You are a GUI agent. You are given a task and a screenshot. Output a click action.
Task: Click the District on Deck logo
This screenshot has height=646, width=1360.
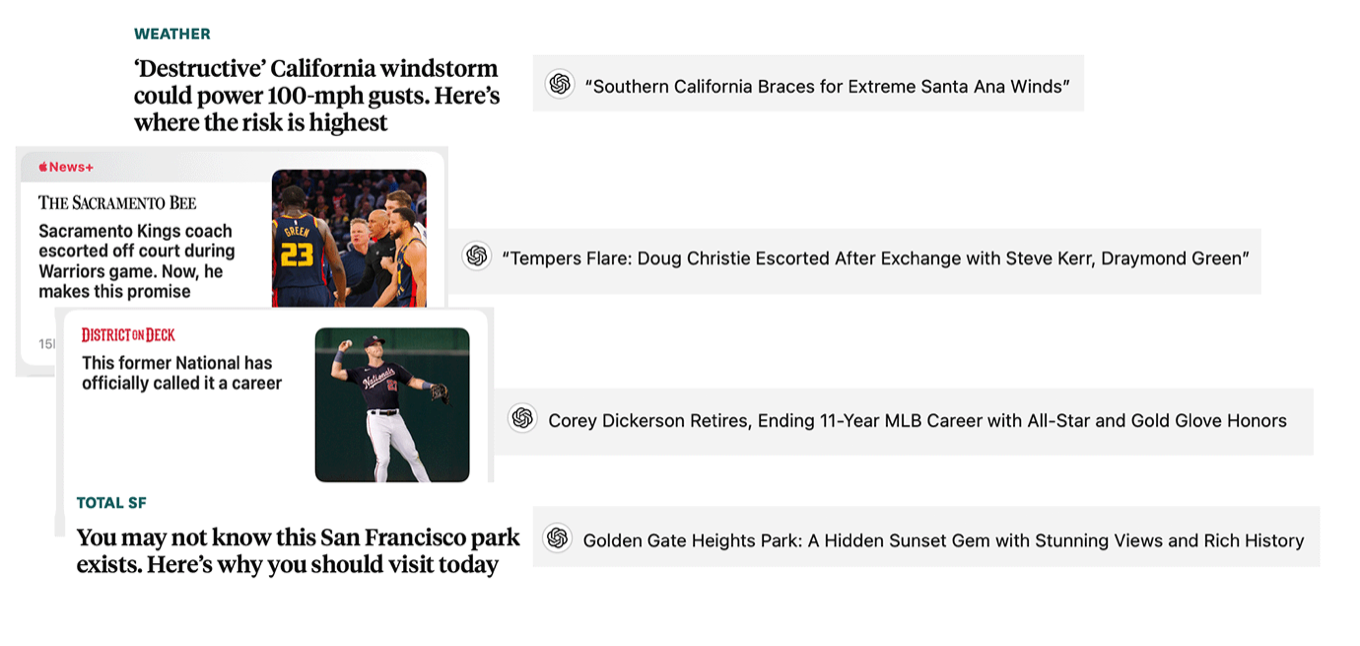point(128,335)
